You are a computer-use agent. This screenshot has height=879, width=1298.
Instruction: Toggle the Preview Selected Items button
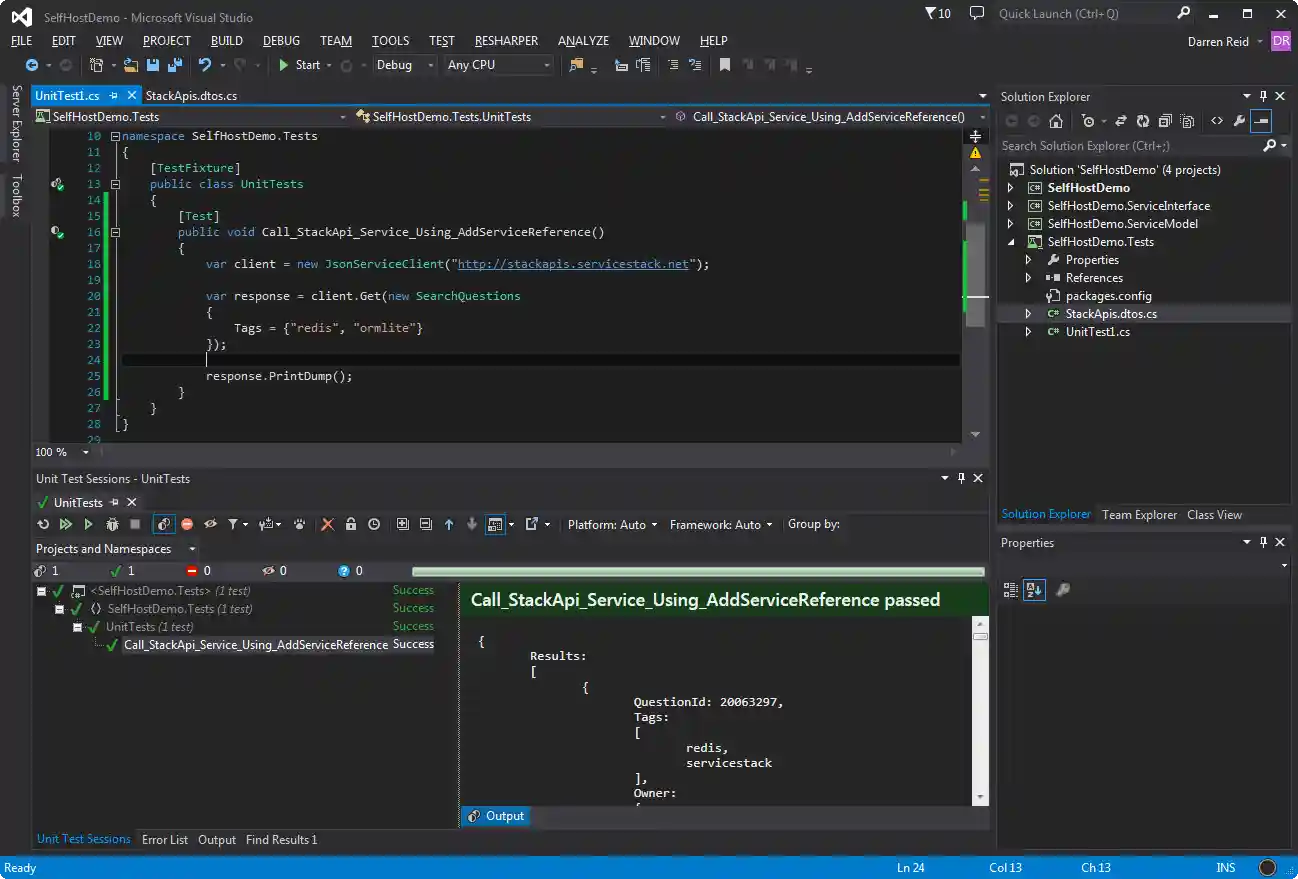point(1262,121)
